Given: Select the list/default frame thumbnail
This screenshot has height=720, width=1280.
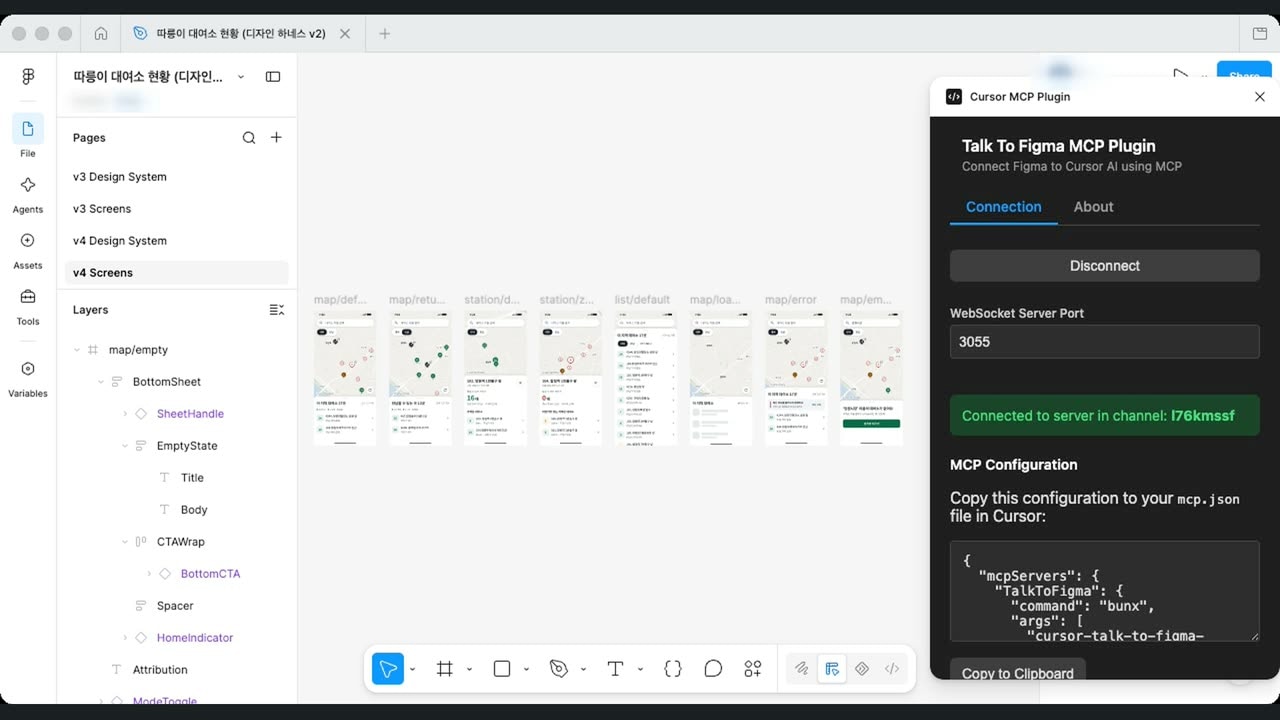Looking at the screenshot, I should [x=646, y=378].
